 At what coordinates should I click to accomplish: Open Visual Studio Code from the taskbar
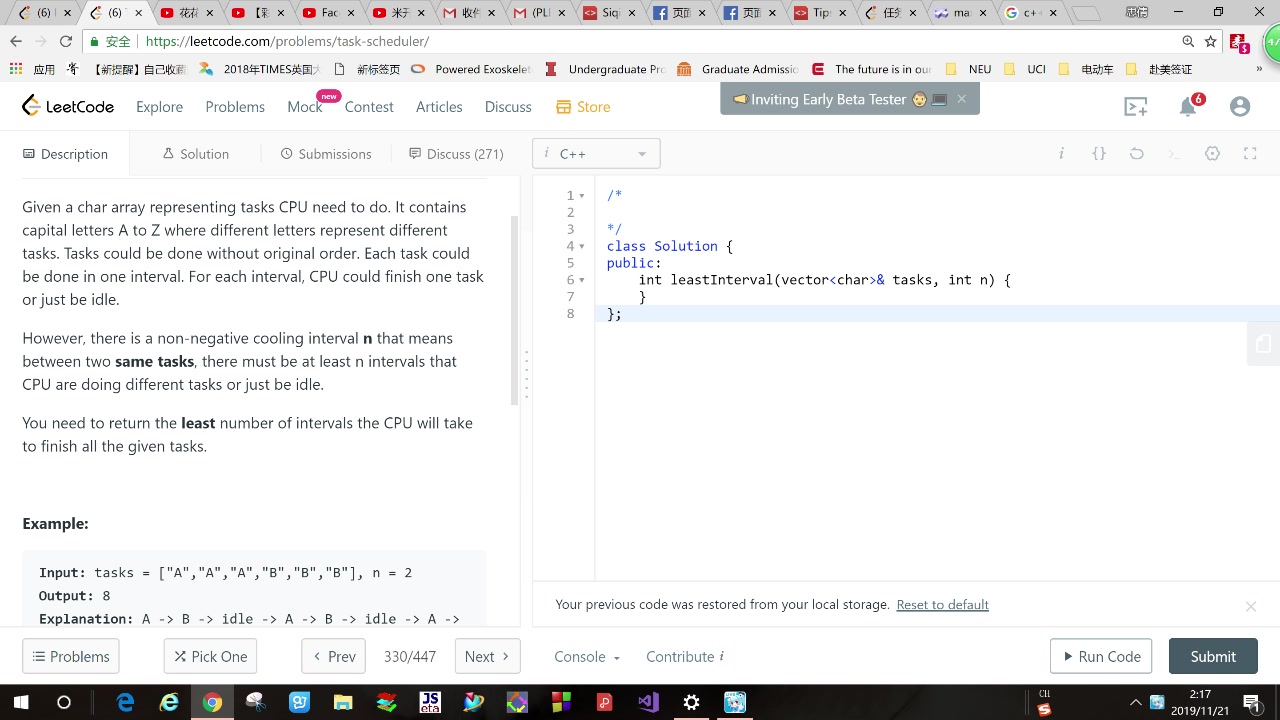pyautogui.click(x=649, y=702)
